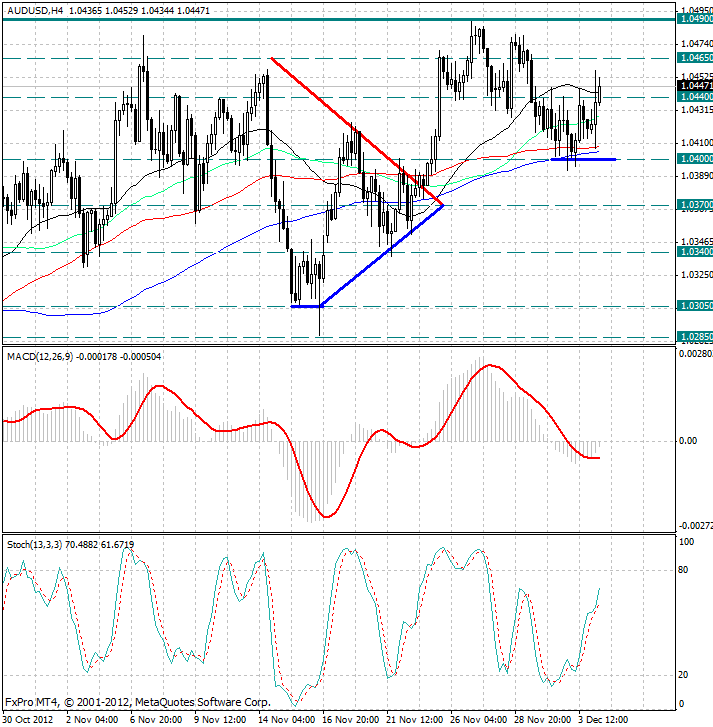This screenshot has height=727, width=713.
Task: Click the 1.0340 highlighted price level label
Action: point(695,252)
